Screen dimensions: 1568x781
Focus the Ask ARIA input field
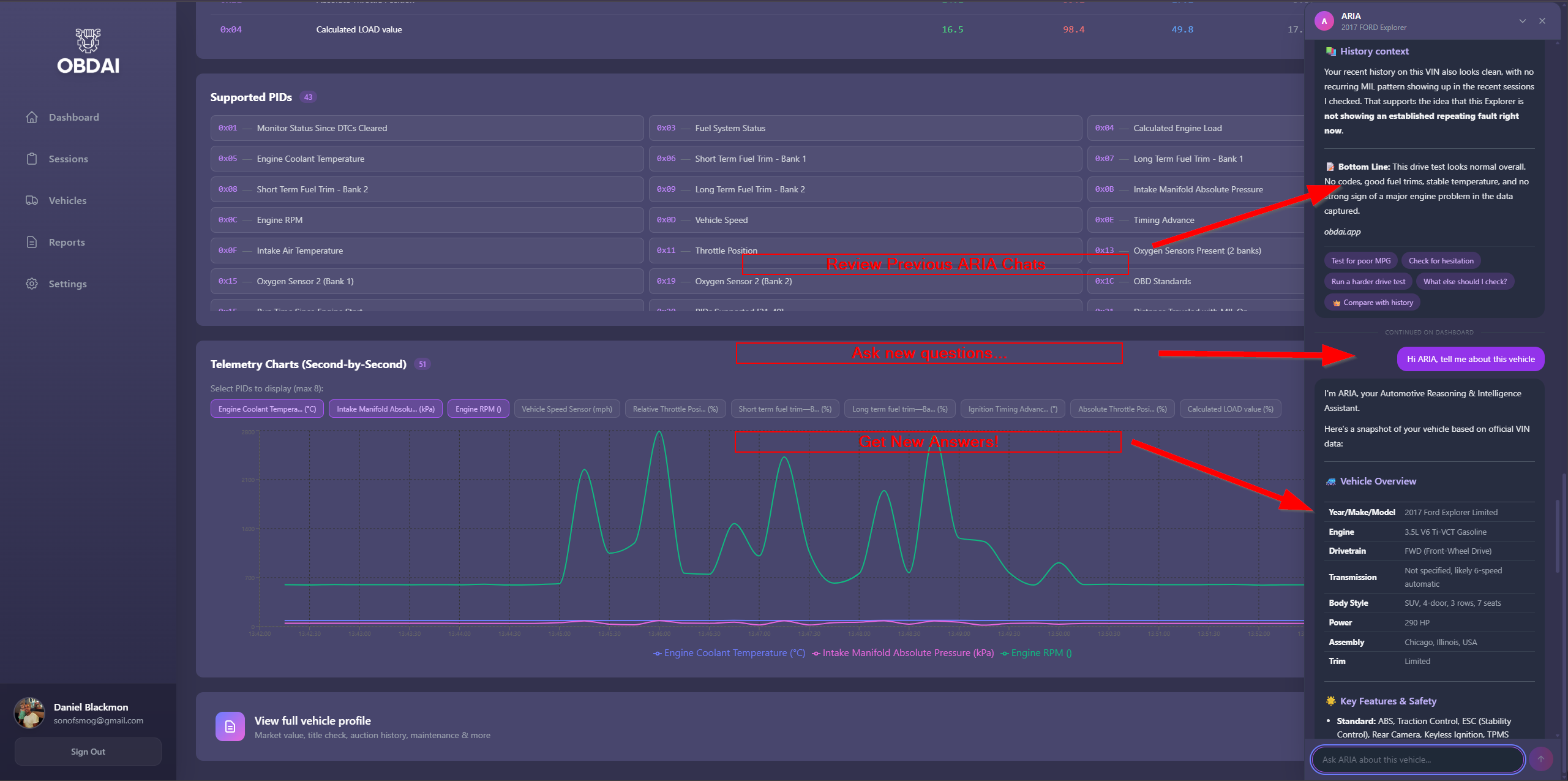(x=1416, y=760)
